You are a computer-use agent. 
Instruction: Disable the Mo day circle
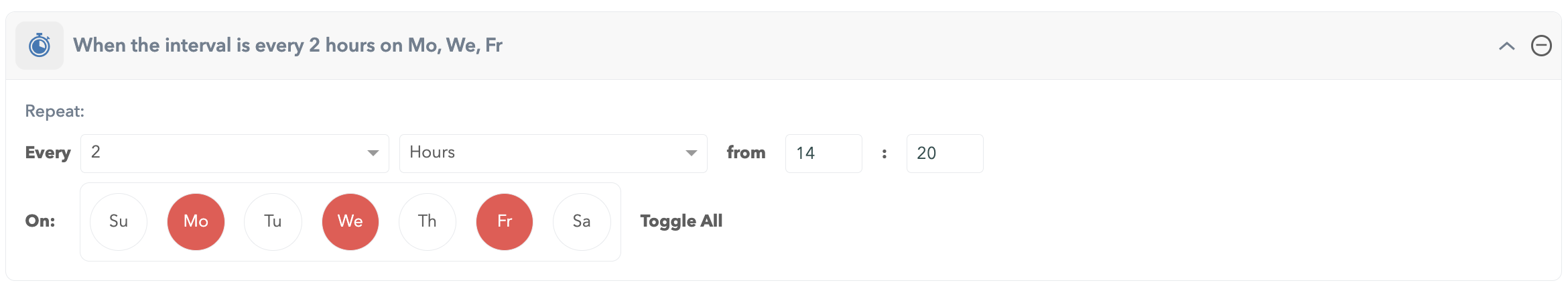(196, 222)
